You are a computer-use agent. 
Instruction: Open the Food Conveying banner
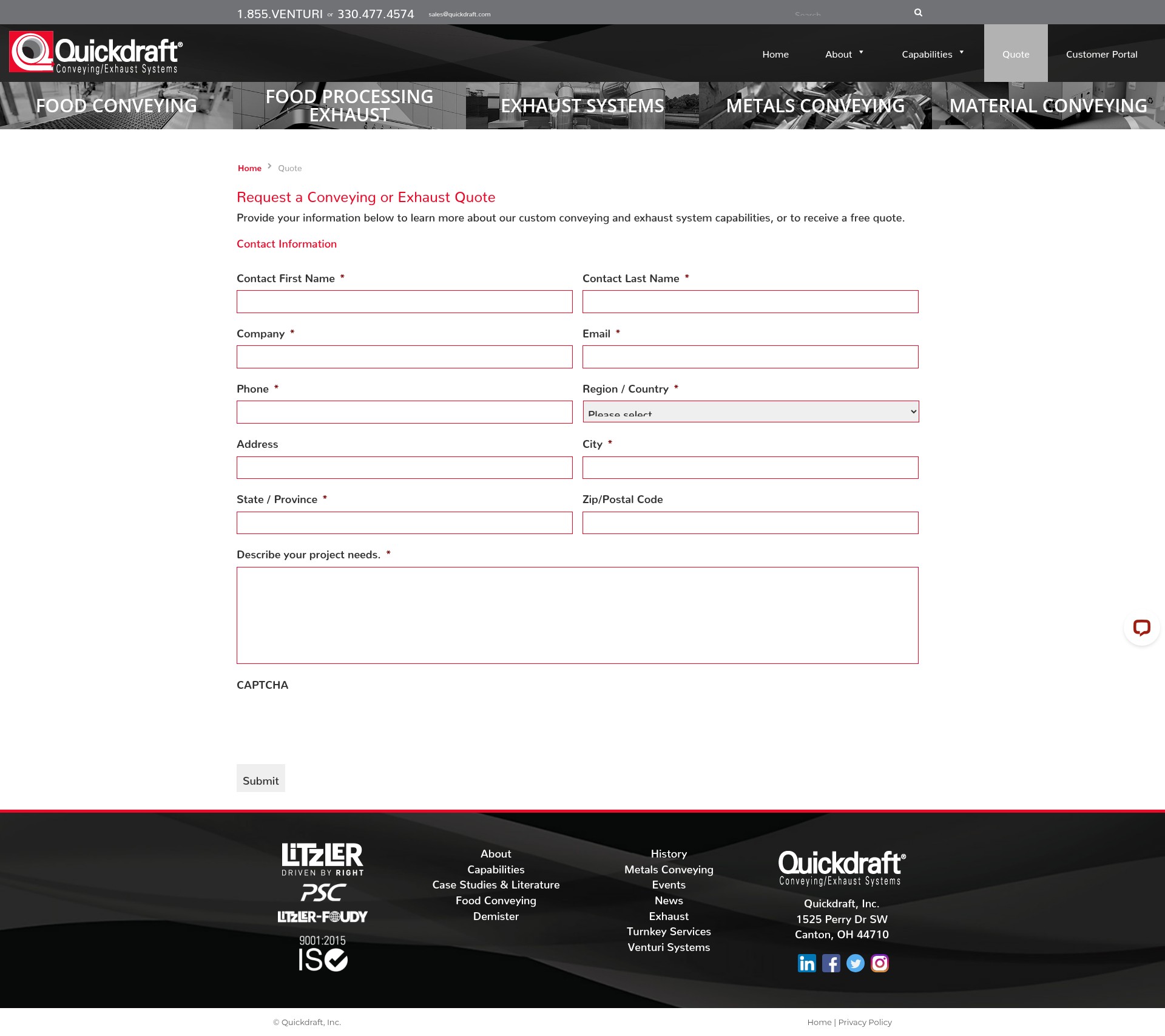(x=116, y=106)
